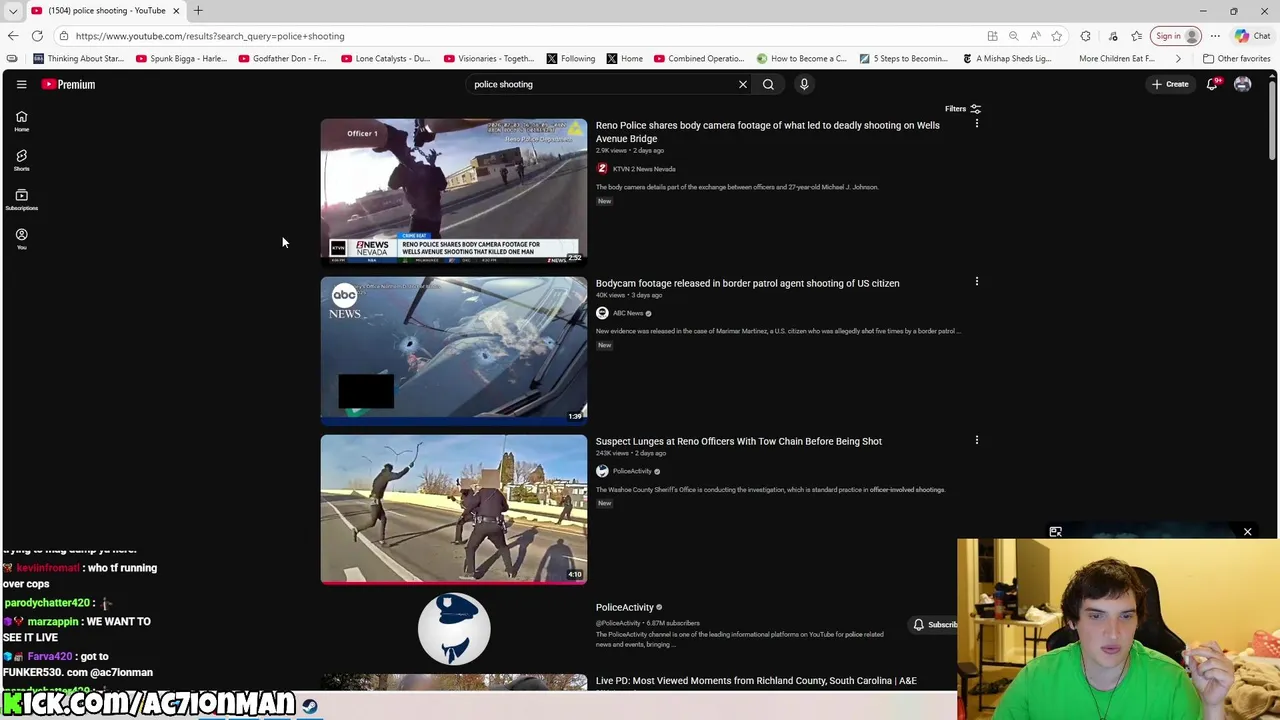Open options menu for Bodycam border patrol video

(x=977, y=282)
